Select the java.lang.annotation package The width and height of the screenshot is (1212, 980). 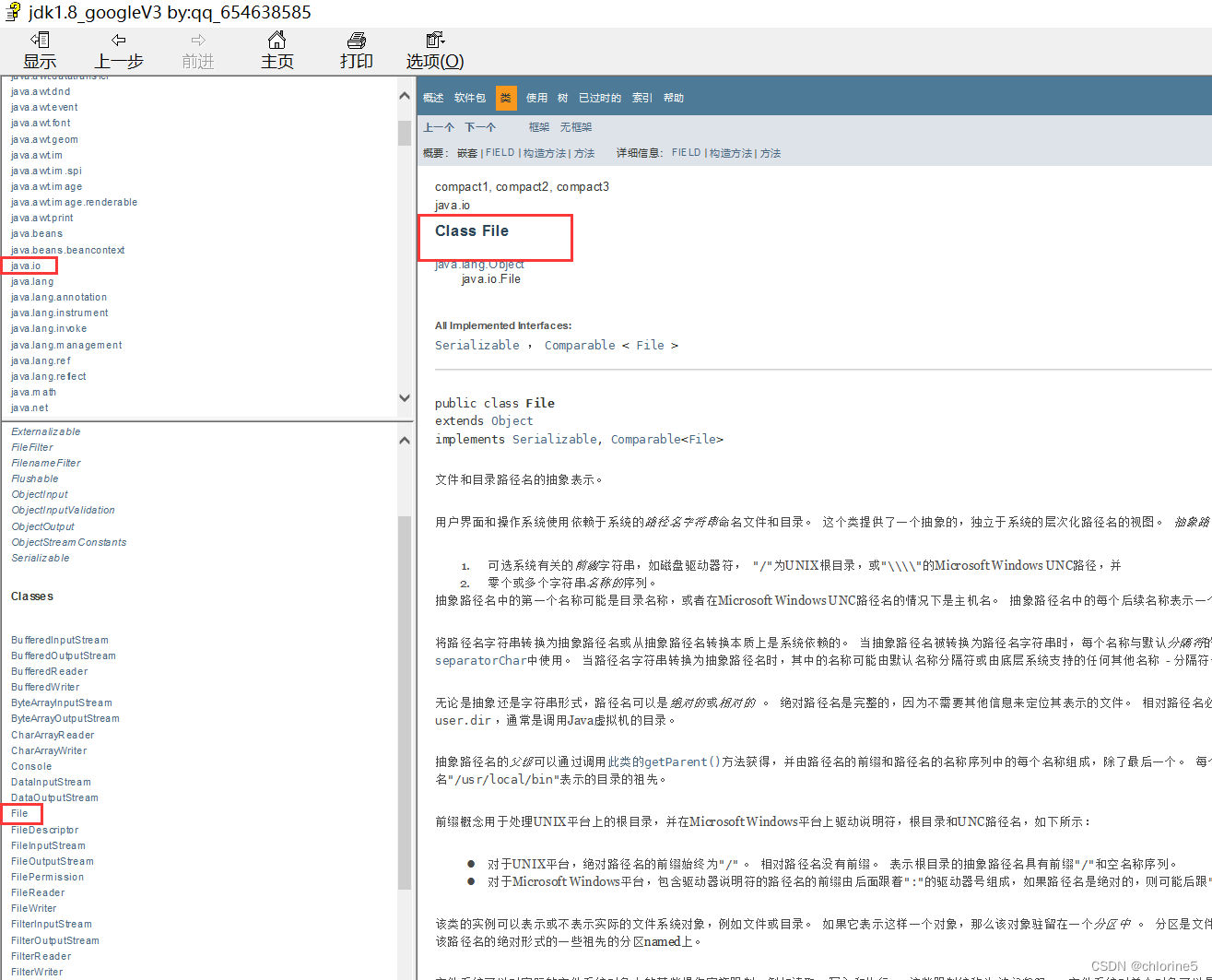click(x=59, y=297)
